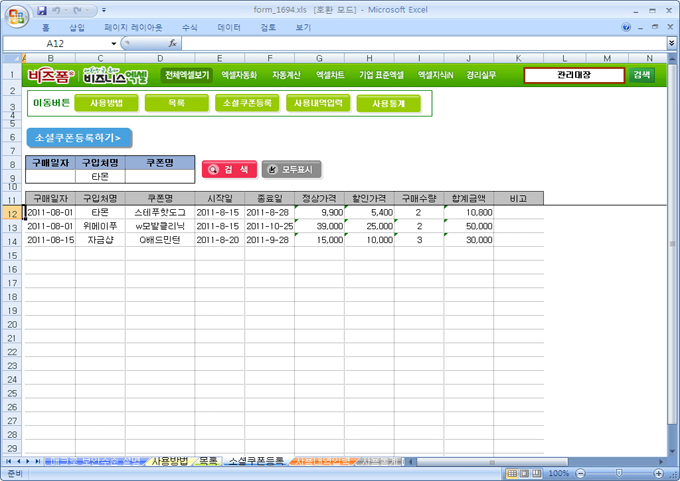Click the Undo arrow icon
The height and width of the screenshot is (481, 680).
pos(58,10)
